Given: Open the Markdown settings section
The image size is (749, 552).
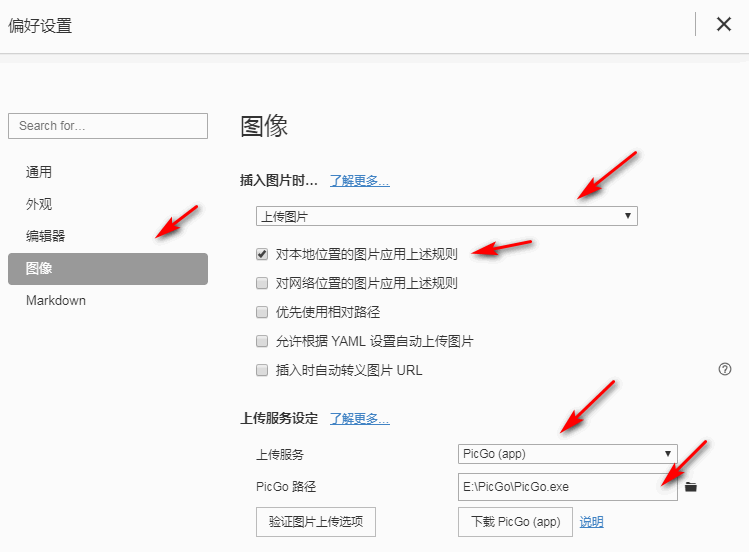Looking at the screenshot, I should point(56,300).
